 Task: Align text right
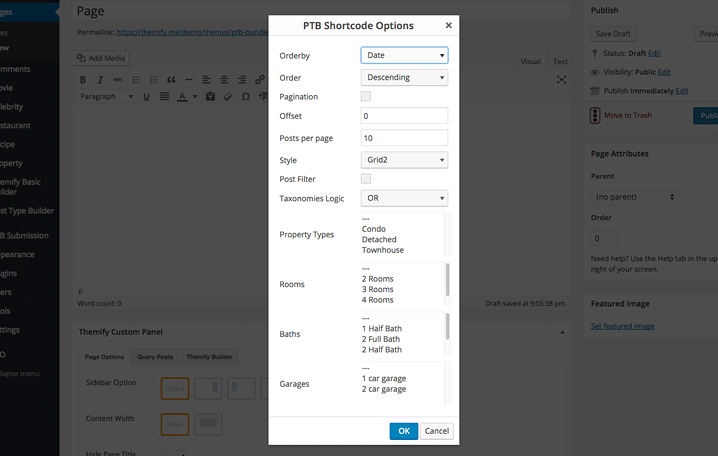point(242,80)
